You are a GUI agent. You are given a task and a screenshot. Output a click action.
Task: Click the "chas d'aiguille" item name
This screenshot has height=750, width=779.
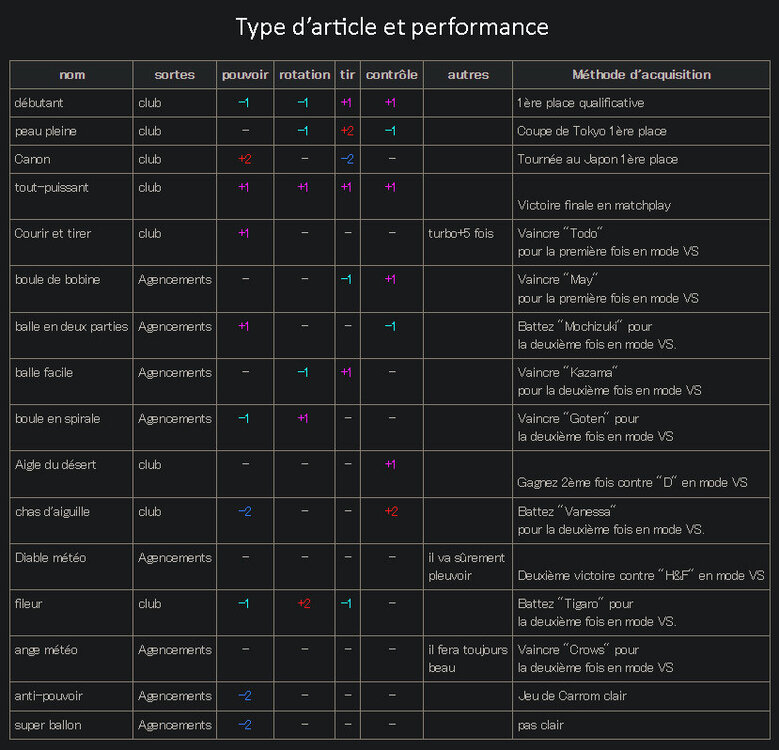52,512
